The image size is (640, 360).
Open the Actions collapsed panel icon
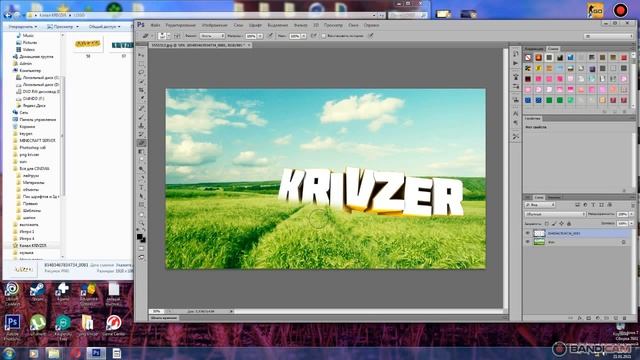pos(516,63)
